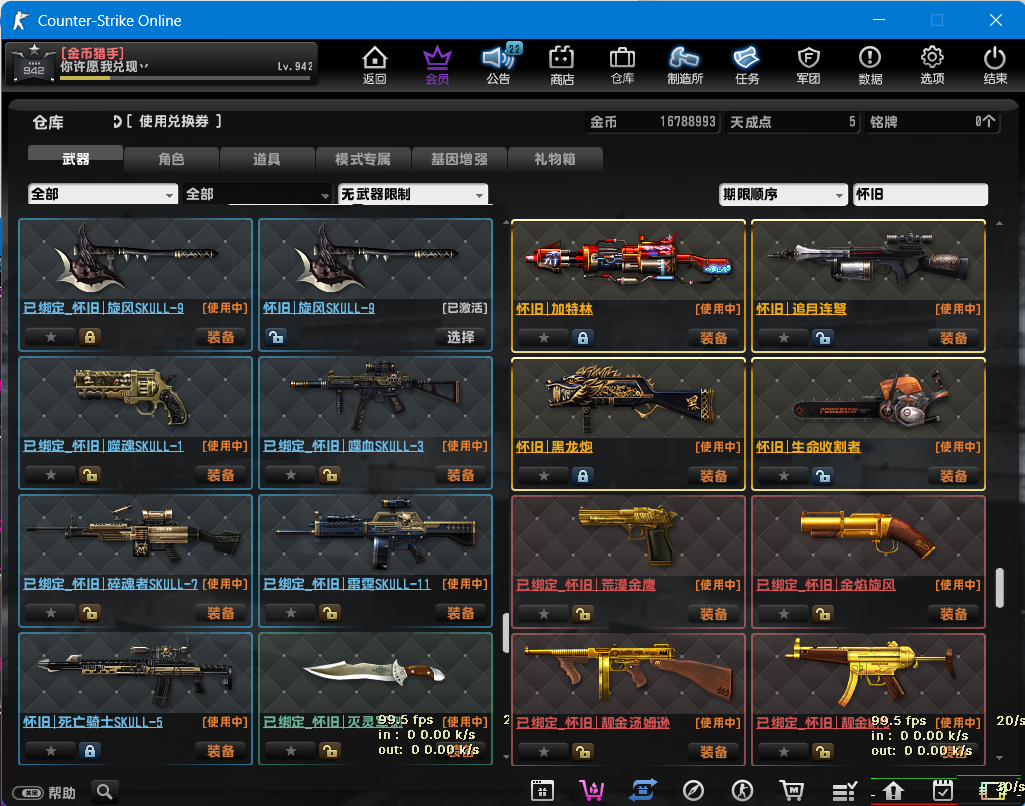The height and width of the screenshot is (806, 1025).
Task: Equip 碎魂者SKULL-7 with 装备
Action: 220,613
